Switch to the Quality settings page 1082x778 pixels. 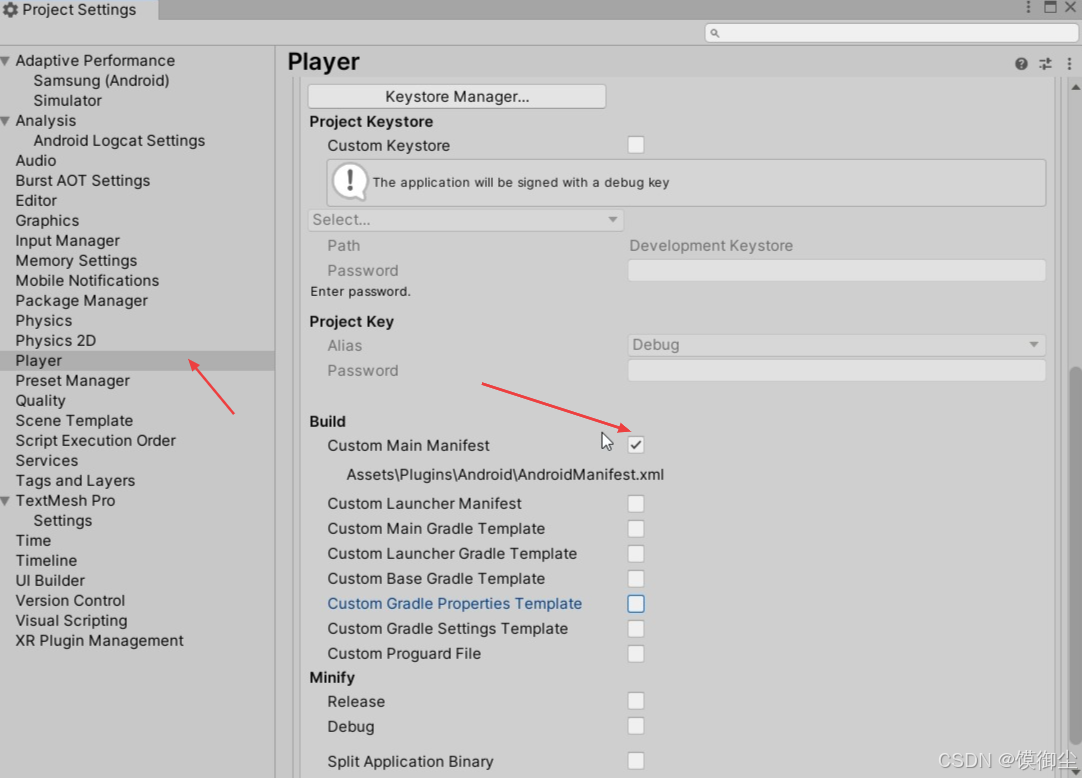(x=40, y=400)
